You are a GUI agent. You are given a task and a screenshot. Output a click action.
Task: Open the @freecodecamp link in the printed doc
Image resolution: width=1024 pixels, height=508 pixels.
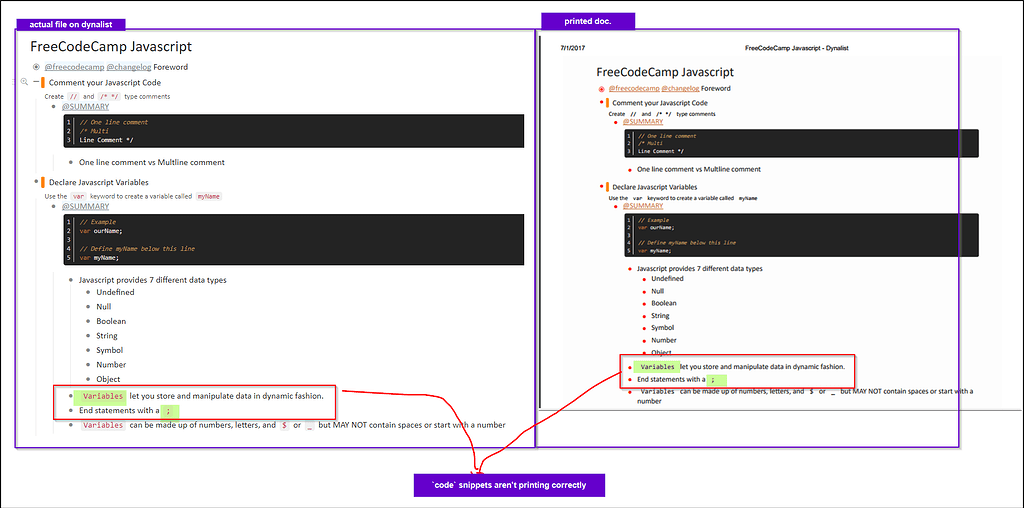point(633,88)
